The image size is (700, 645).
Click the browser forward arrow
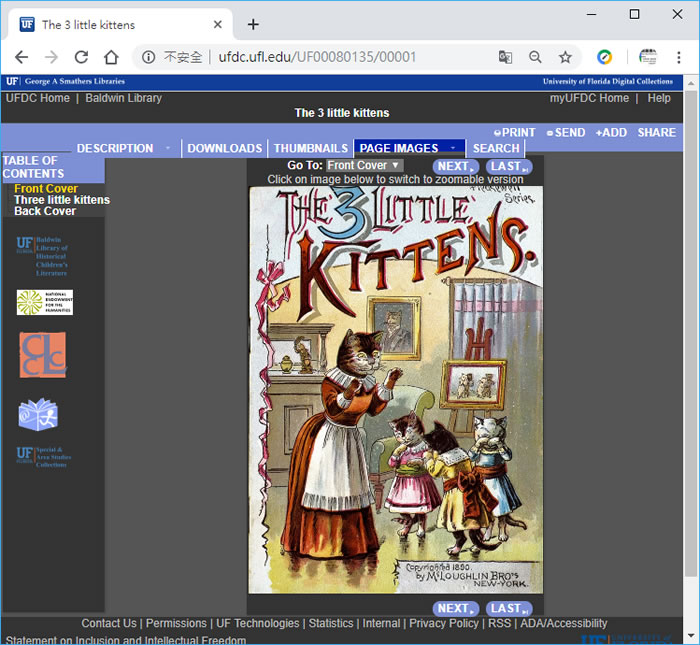[51, 57]
